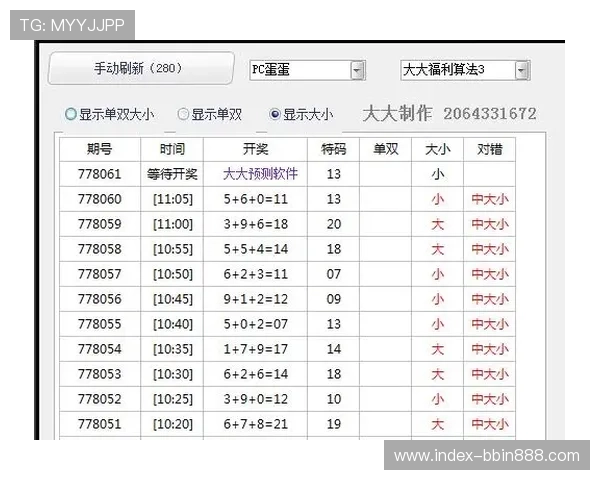Screen dimensions: 600x480
Task: Click the [10:35] time cell
Action: 172,349
